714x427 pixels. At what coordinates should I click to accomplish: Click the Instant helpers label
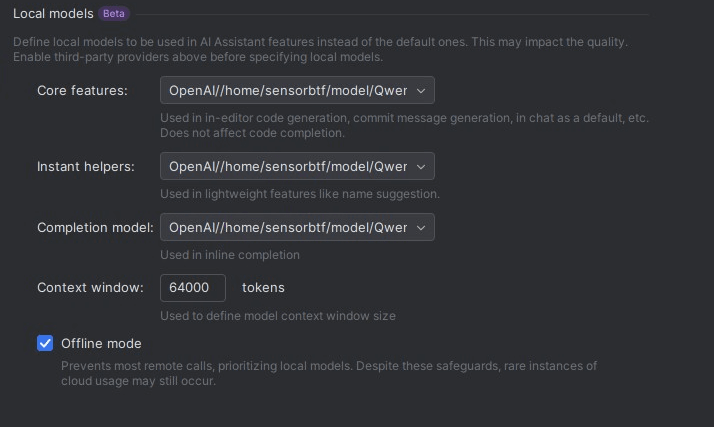click(x=85, y=167)
